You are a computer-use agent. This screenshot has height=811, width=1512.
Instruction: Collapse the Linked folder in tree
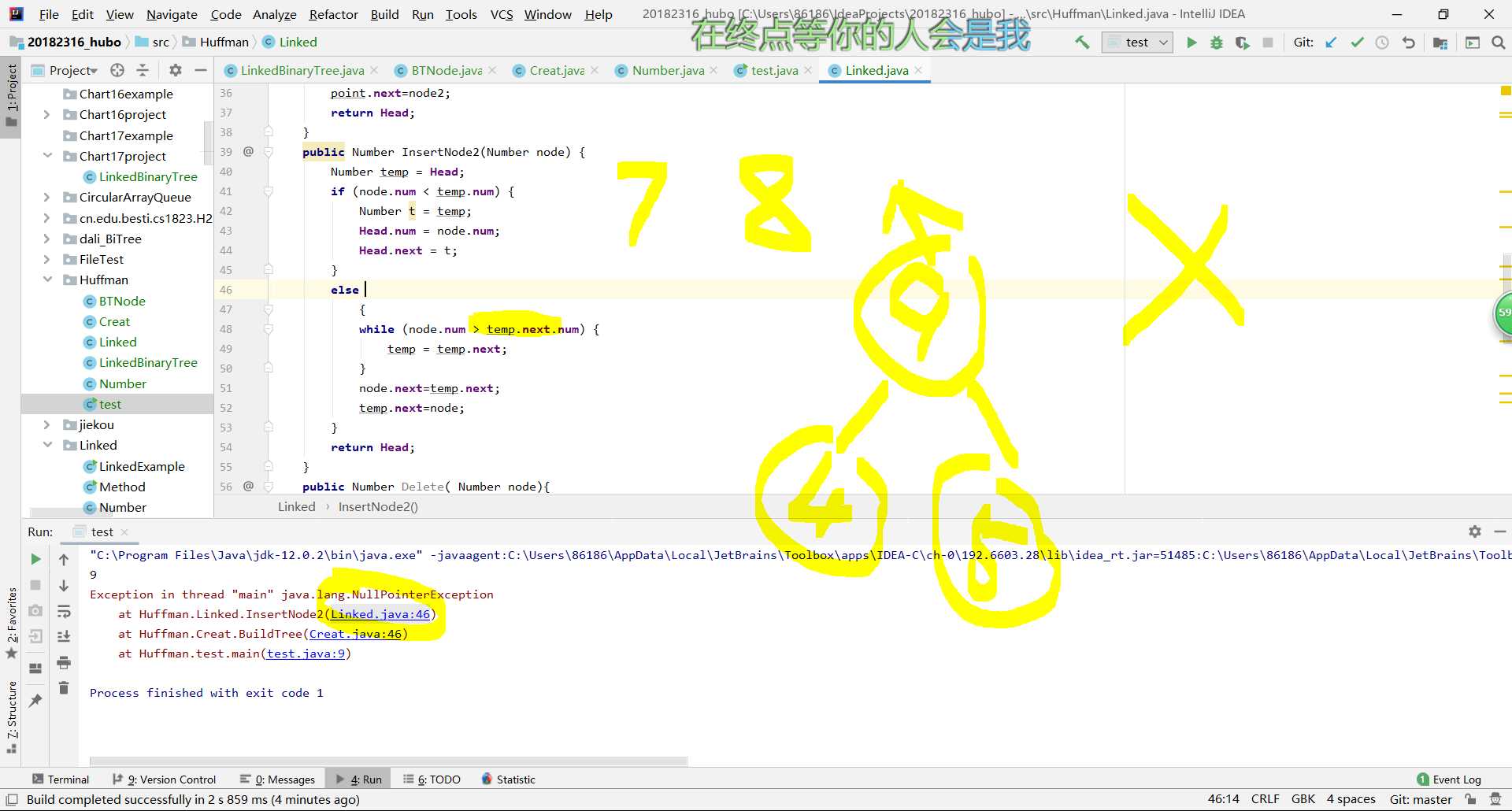(47, 445)
